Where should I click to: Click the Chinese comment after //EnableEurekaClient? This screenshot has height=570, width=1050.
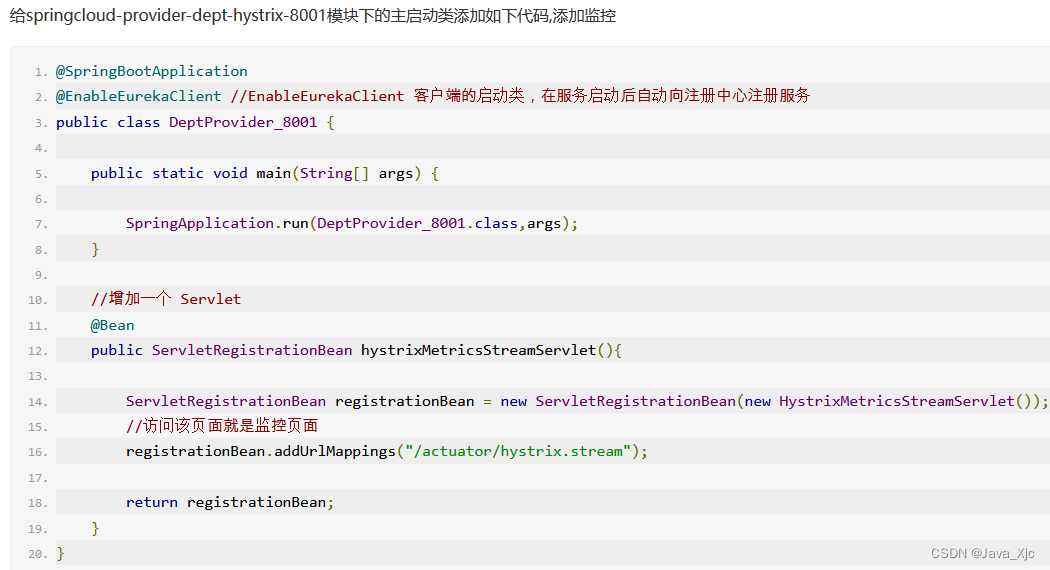point(611,96)
